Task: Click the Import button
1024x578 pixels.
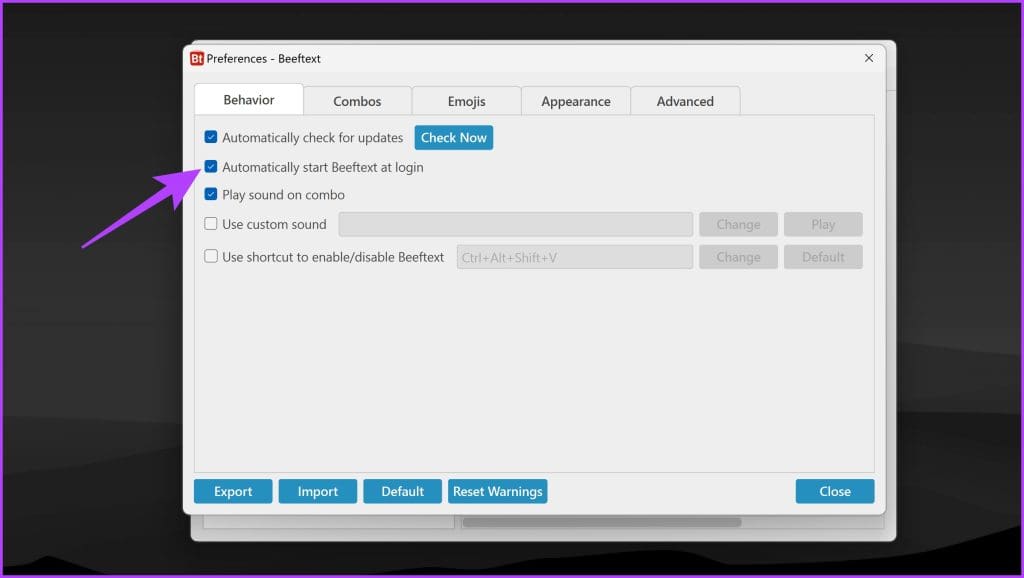Action: [318, 491]
